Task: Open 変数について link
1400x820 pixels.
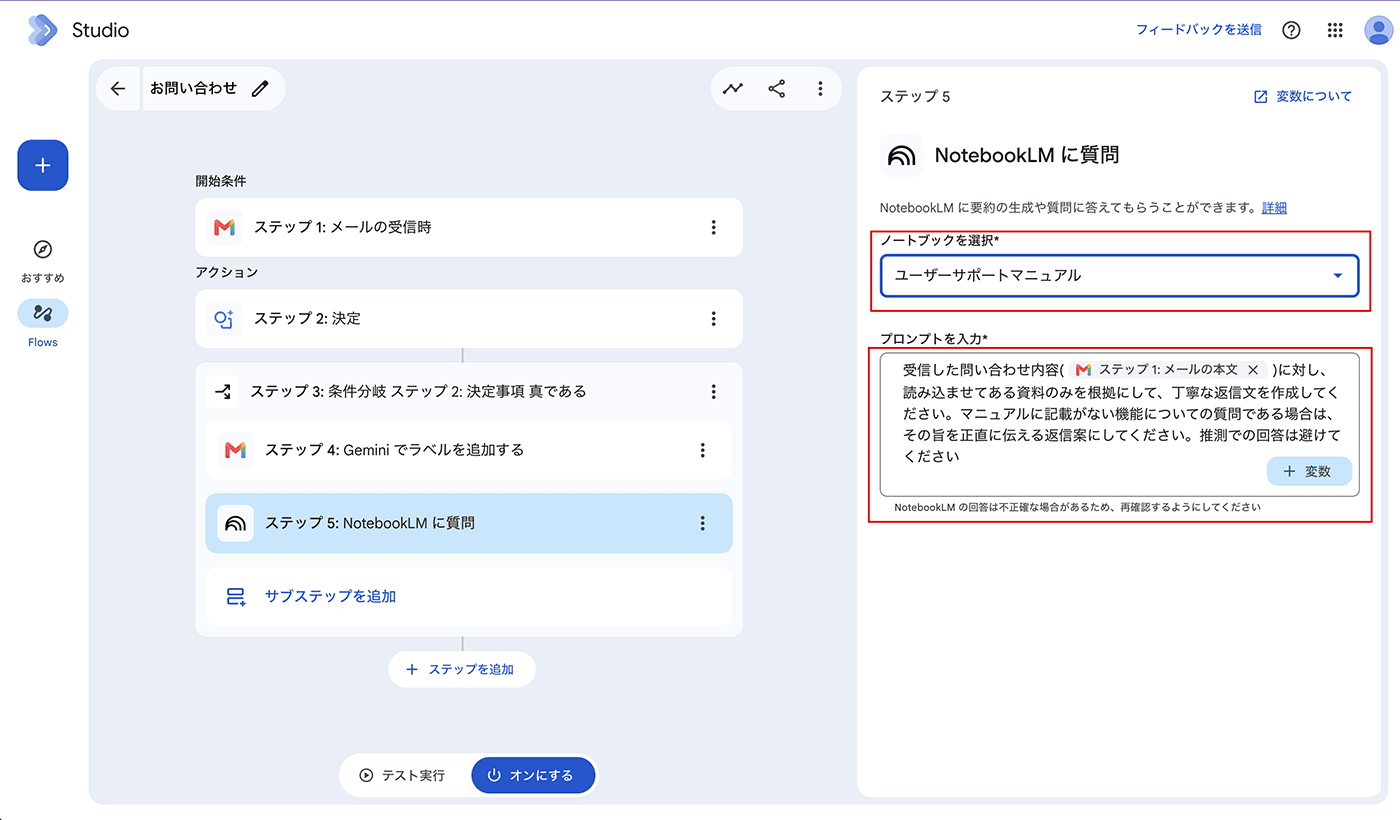Action: coord(1303,96)
